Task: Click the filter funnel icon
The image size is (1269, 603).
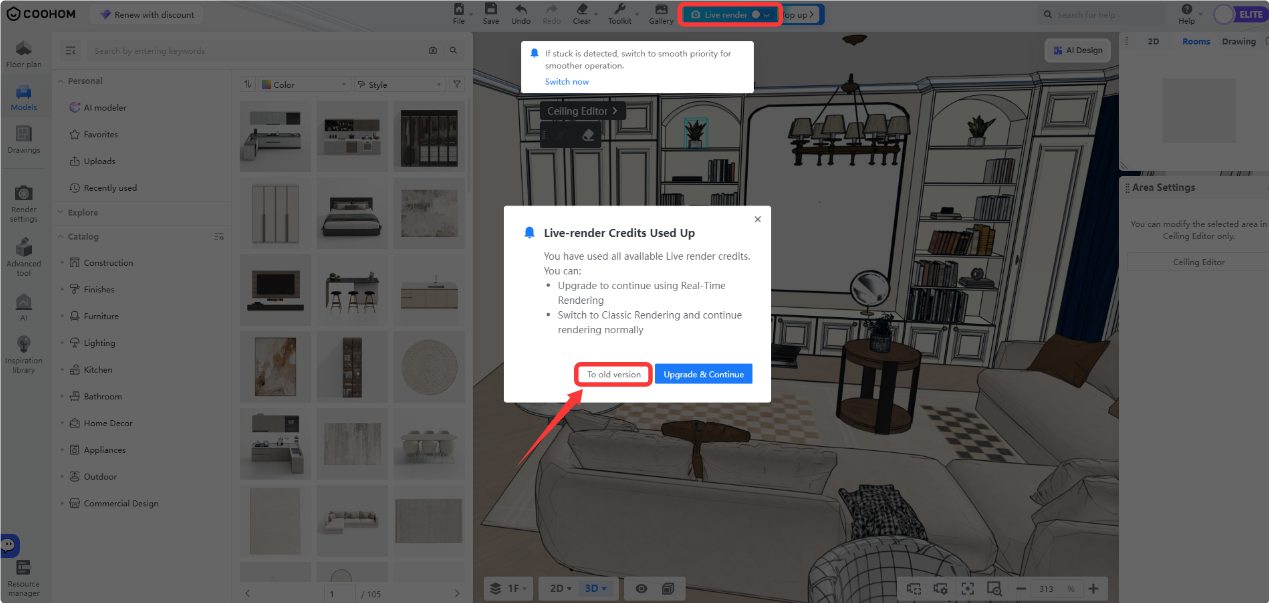Action: click(457, 85)
